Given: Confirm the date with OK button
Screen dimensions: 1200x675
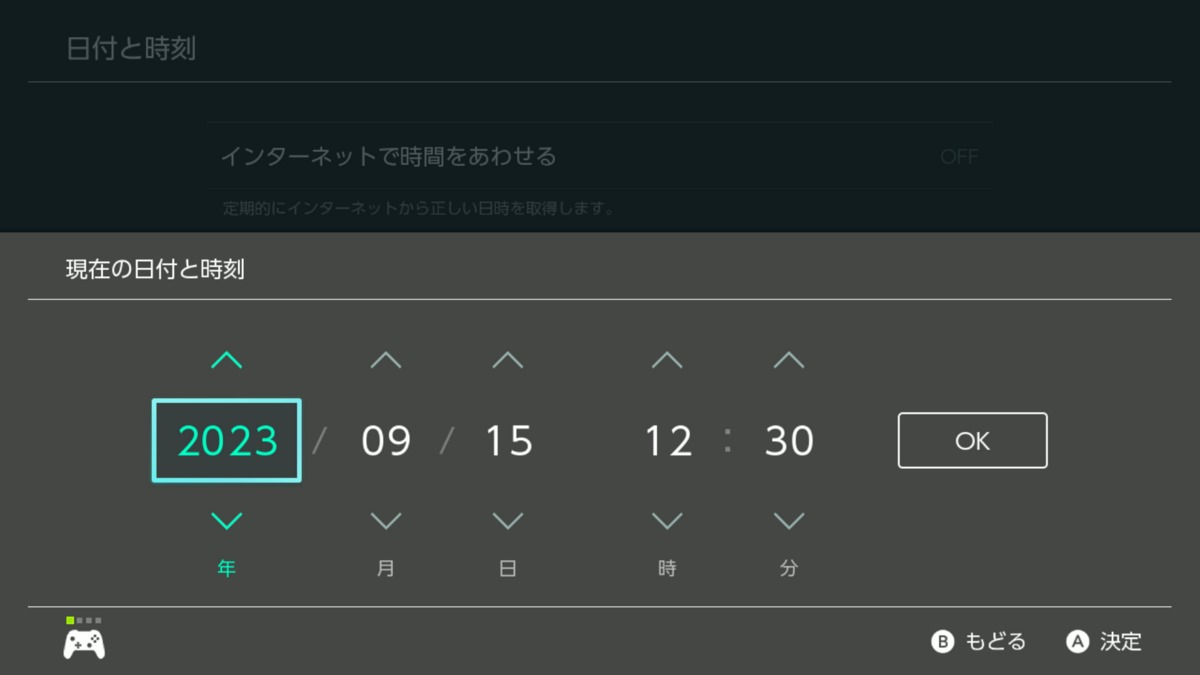Looking at the screenshot, I should point(973,440).
